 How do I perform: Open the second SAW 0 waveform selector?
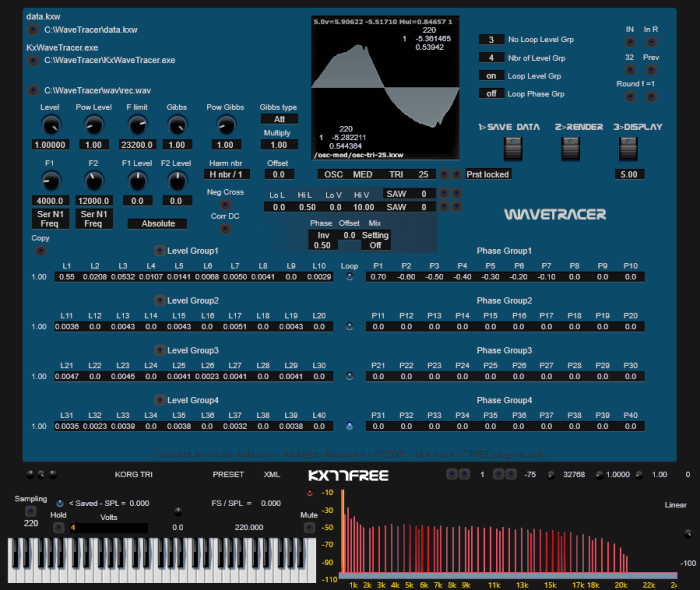tap(408, 207)
